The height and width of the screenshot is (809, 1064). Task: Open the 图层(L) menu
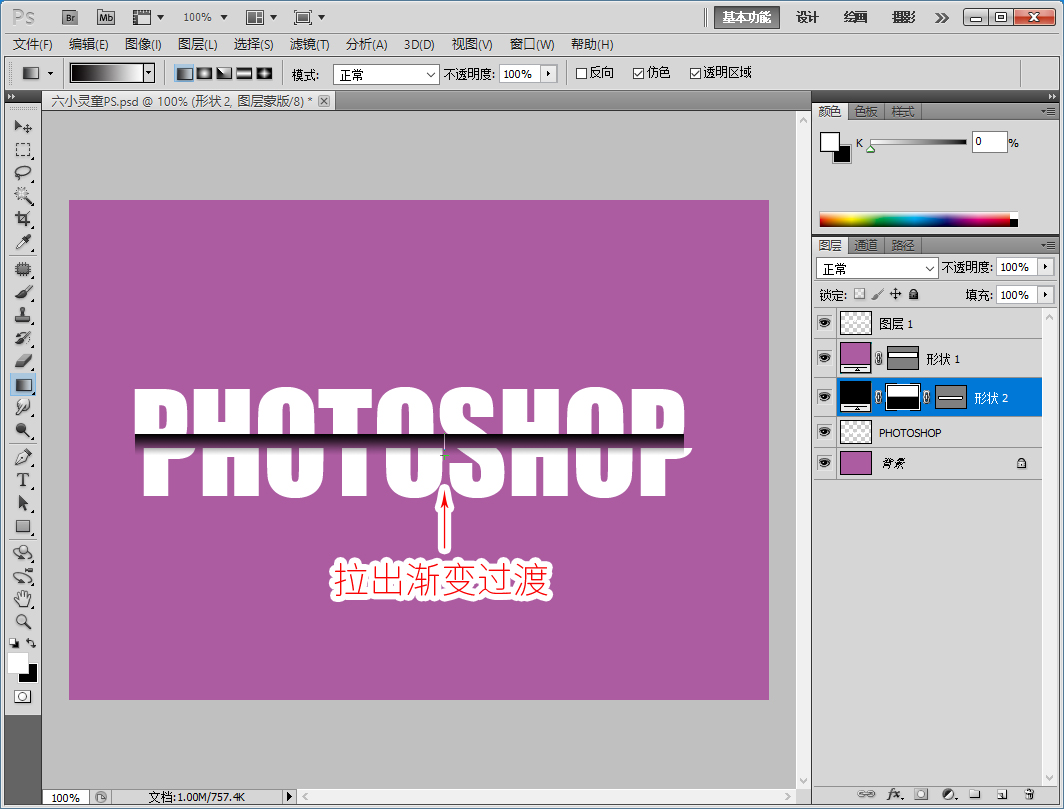tap(197, 45)
